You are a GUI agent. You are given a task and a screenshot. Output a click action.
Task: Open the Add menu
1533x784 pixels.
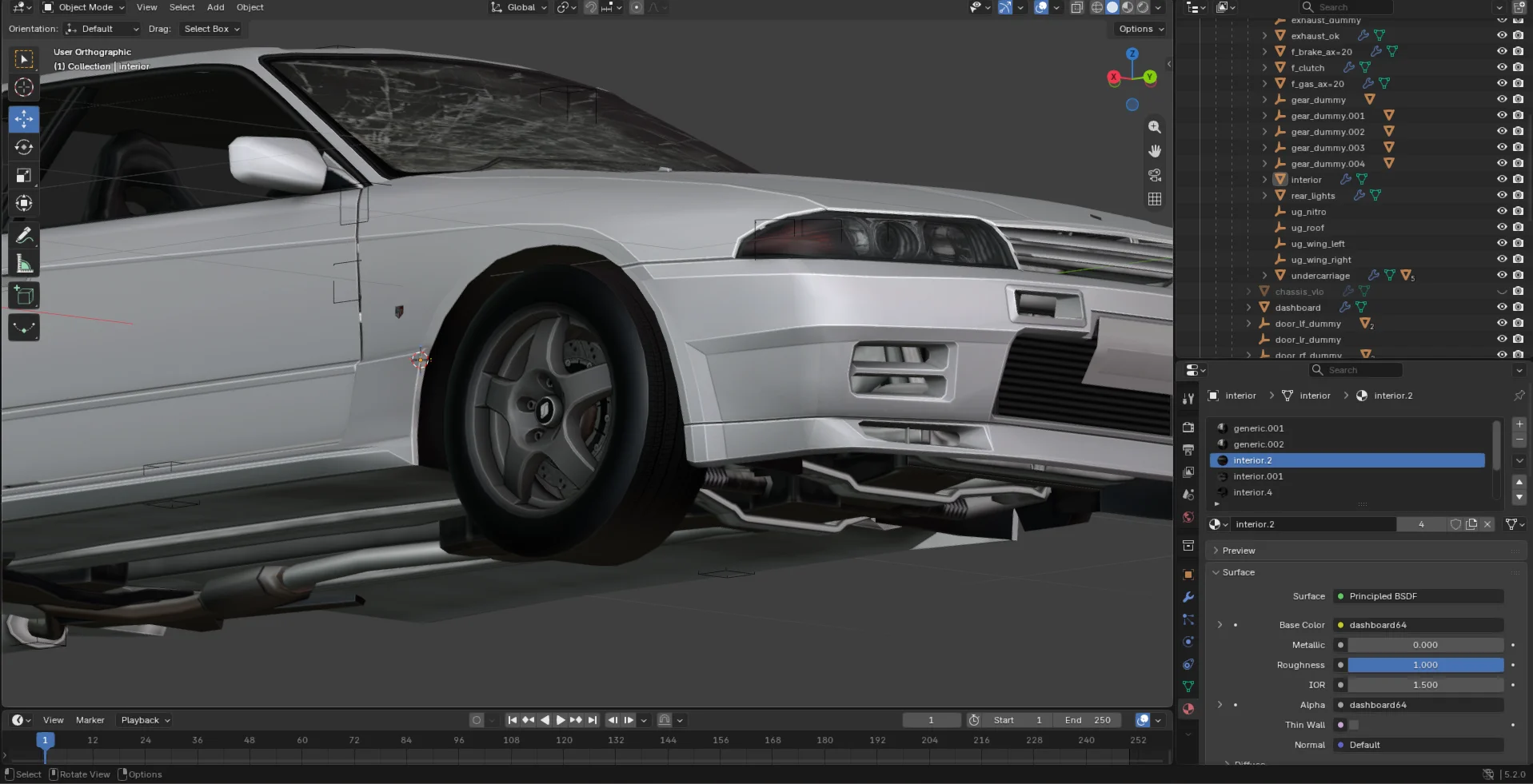click(216, 7)
